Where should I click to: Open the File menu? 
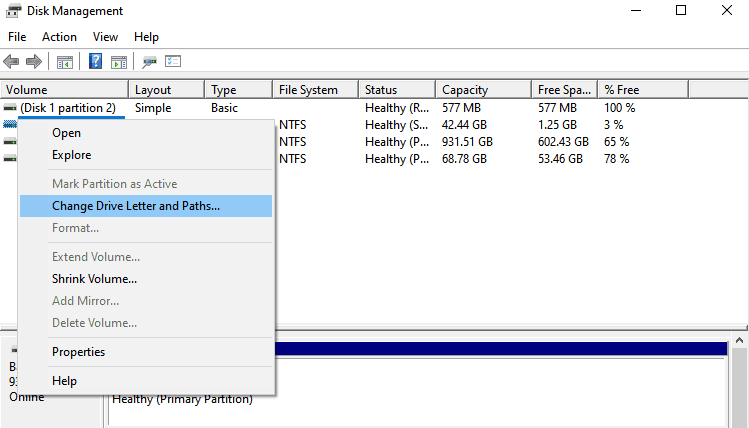click(17, 37)
